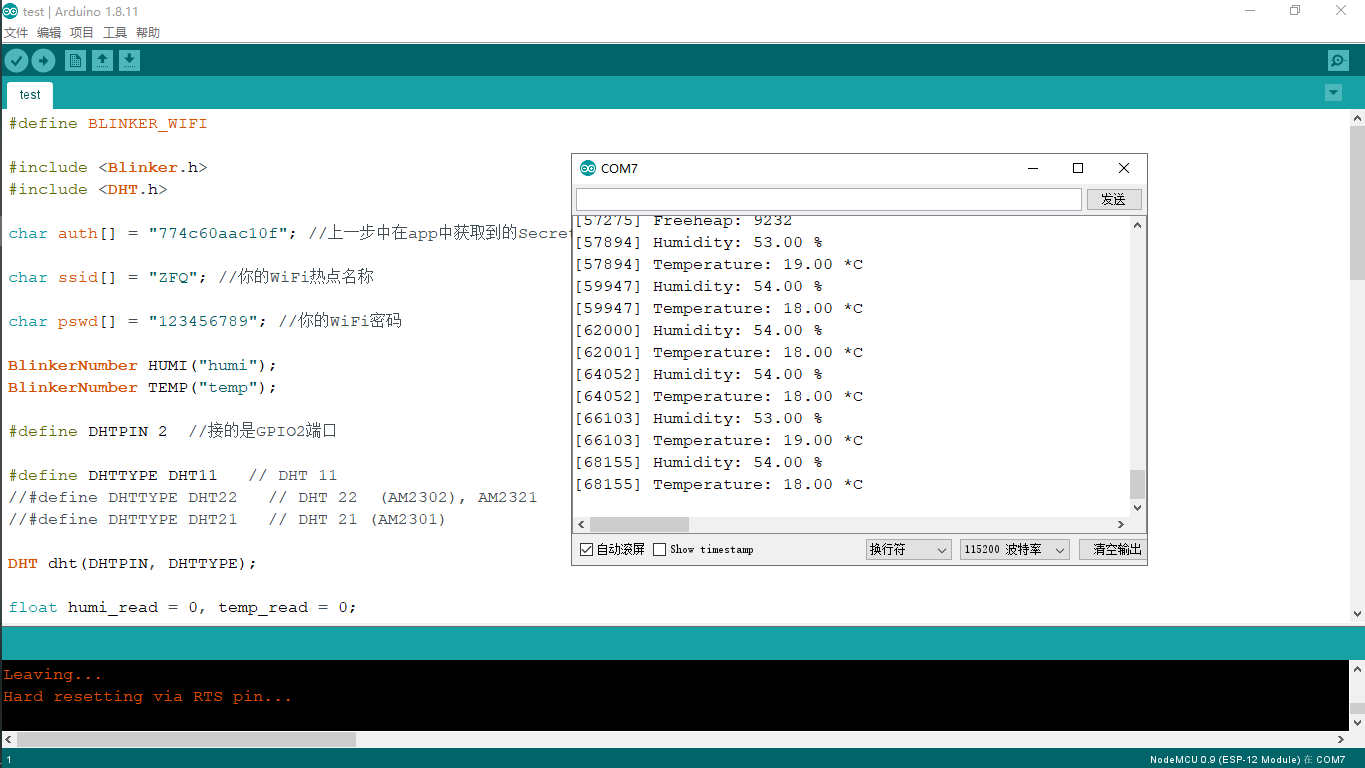Click the COM7 window Arduino icon

click(588, 168)
